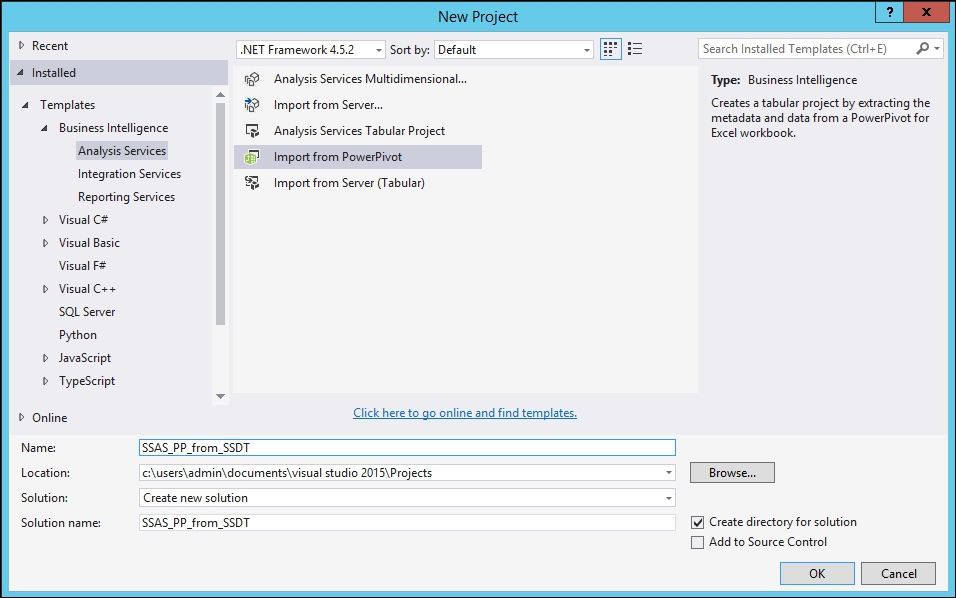Open the Location path dropdown

click(669, 473)
